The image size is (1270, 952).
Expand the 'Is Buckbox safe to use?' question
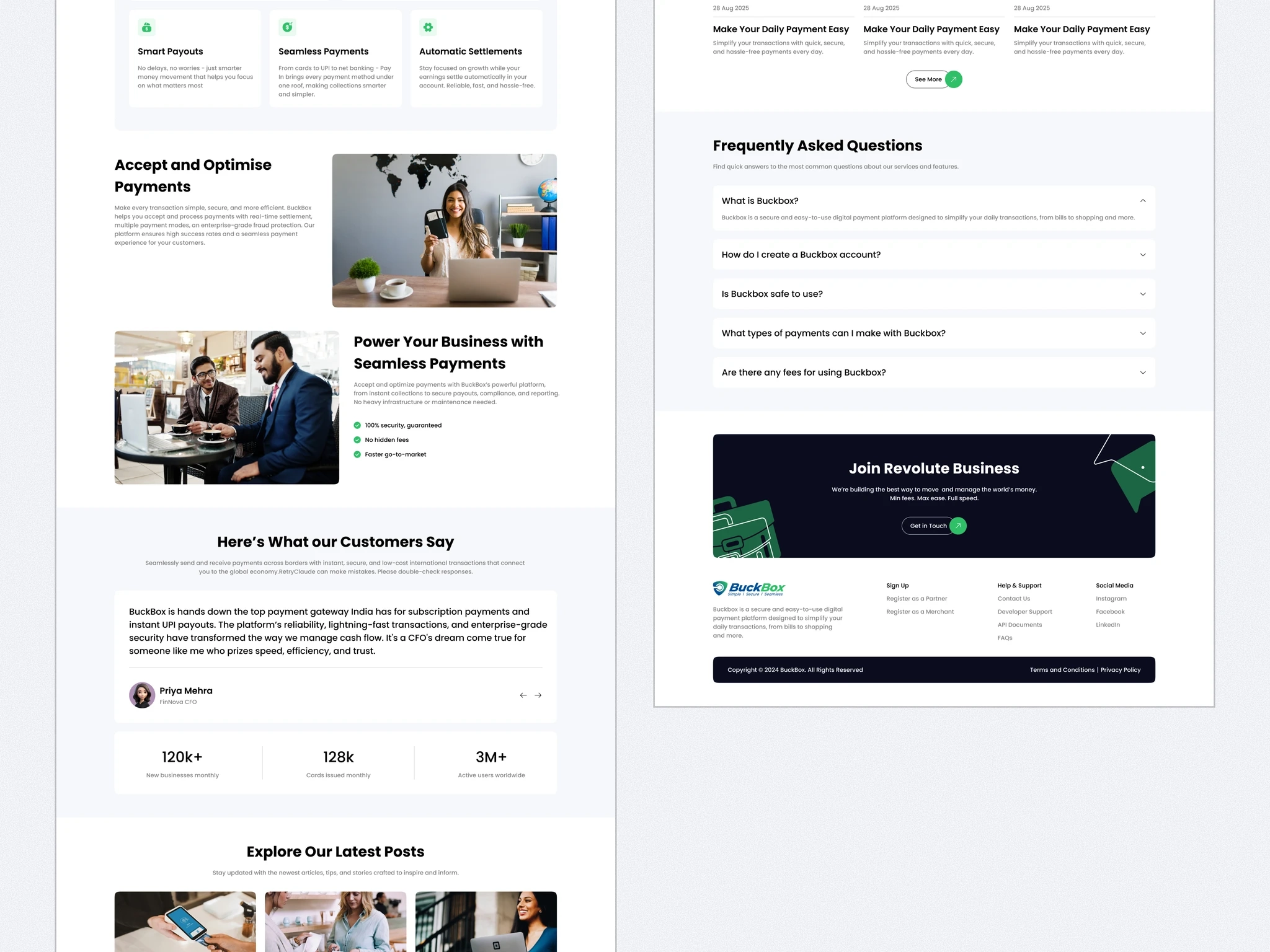(x=1142, y=294)
